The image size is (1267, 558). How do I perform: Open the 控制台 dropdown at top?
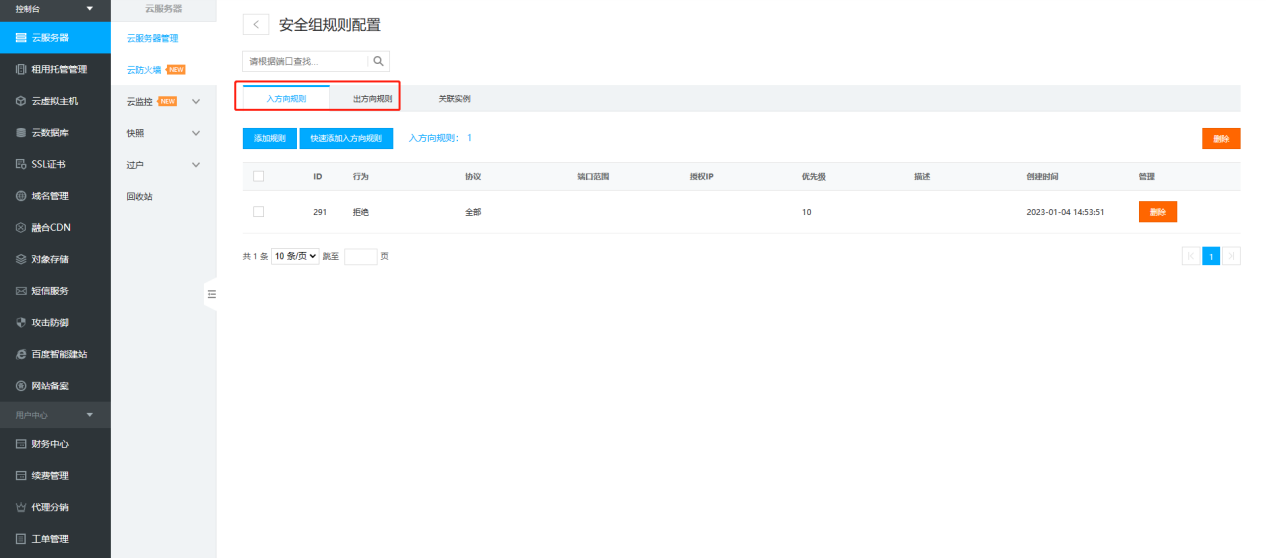(89, 8)
